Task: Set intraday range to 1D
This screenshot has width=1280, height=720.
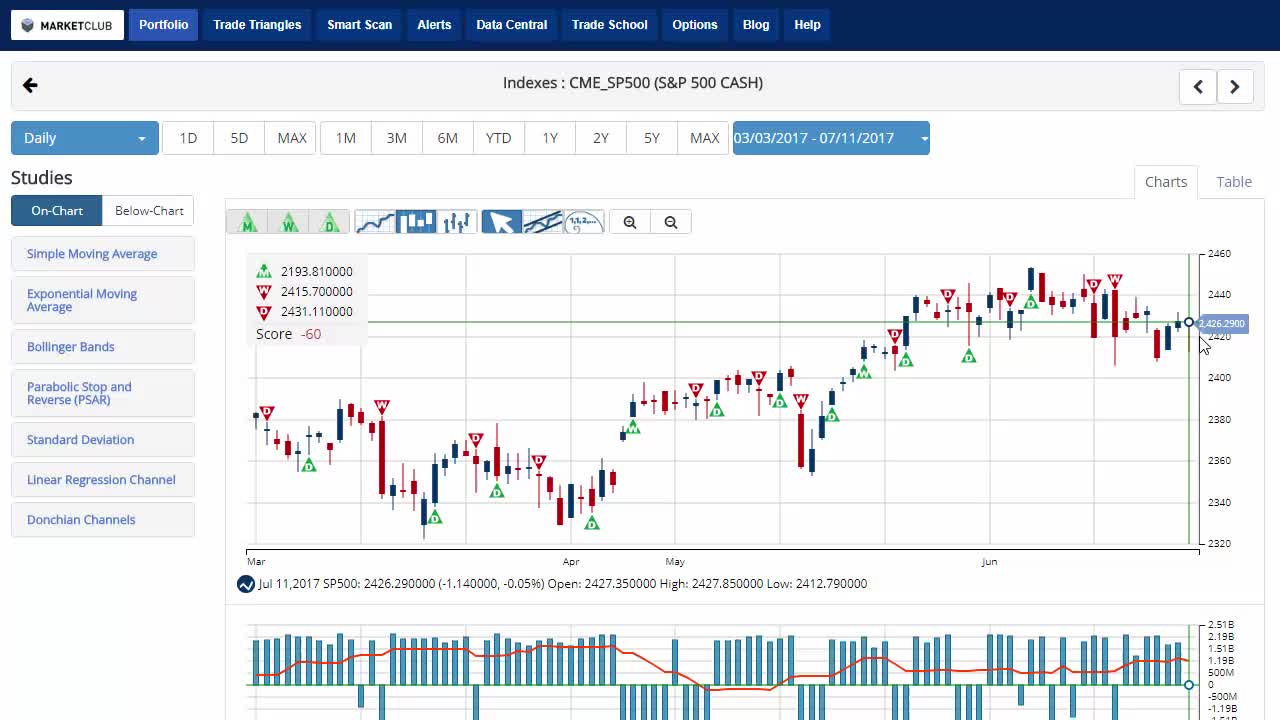Action: [x=188, y=138]
